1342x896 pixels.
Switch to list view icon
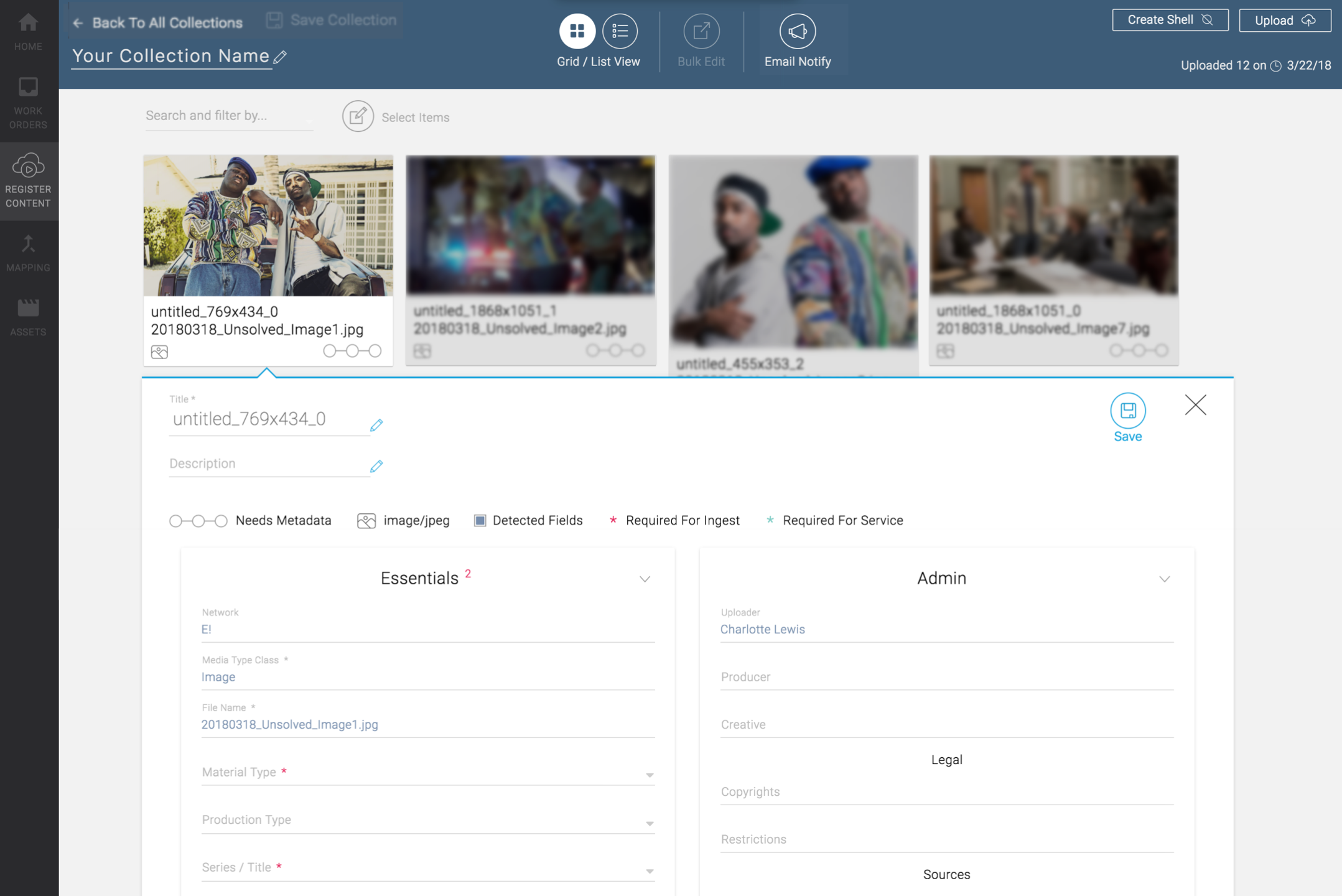[x=620, y=30]
